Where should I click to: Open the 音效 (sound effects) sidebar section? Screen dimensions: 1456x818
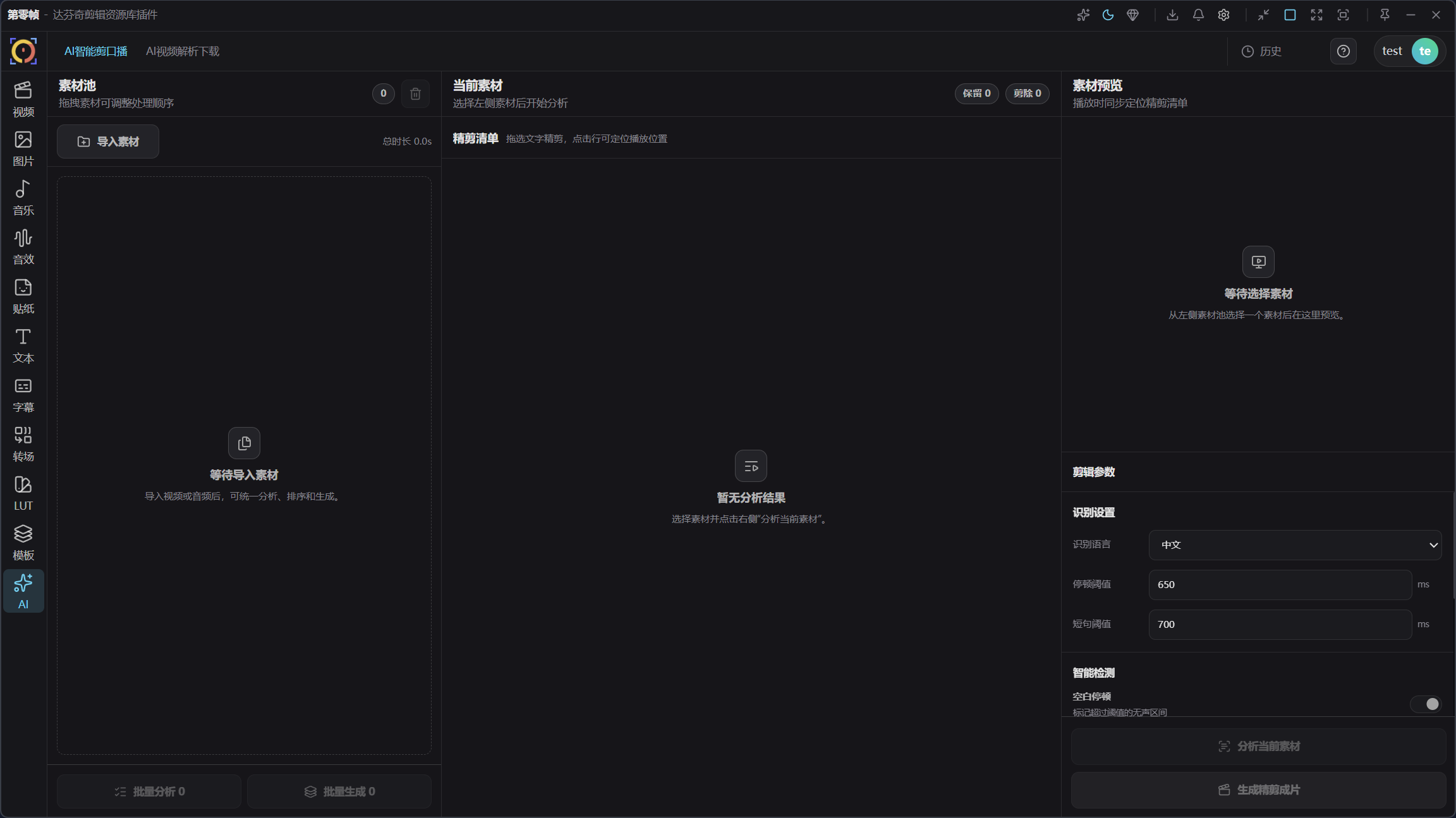coord(23,247)
